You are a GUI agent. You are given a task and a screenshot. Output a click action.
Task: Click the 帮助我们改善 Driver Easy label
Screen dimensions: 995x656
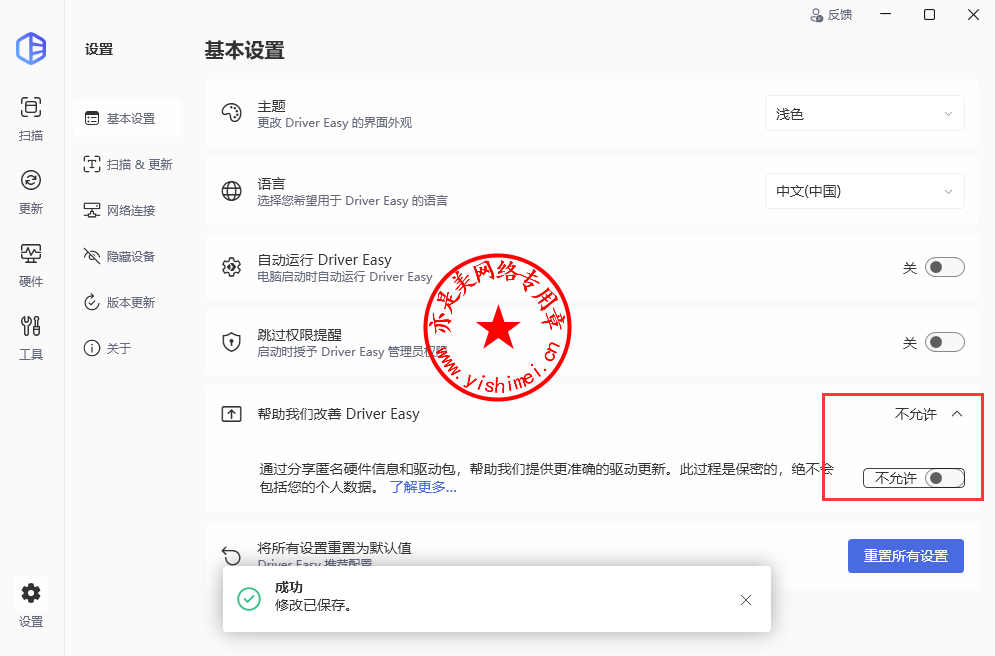coord(338,414)
